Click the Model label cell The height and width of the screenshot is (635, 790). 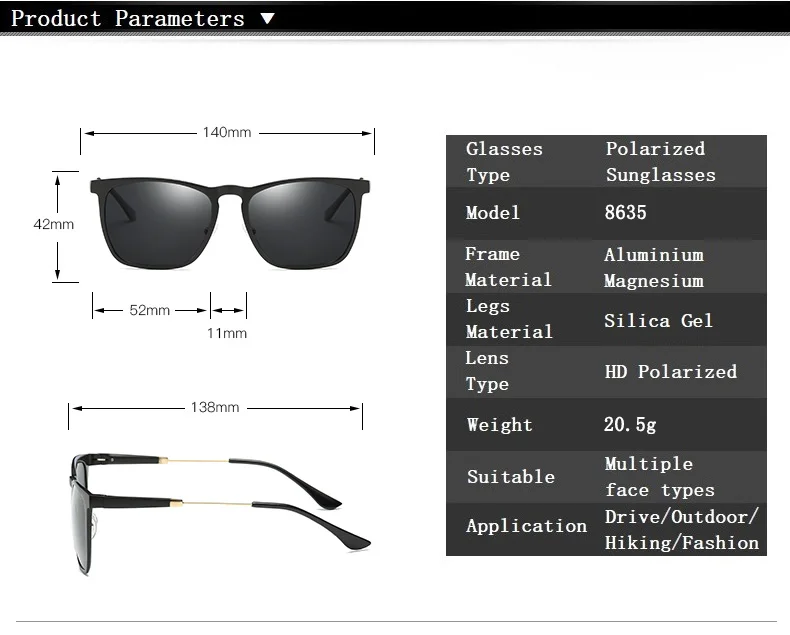point(492,213)
